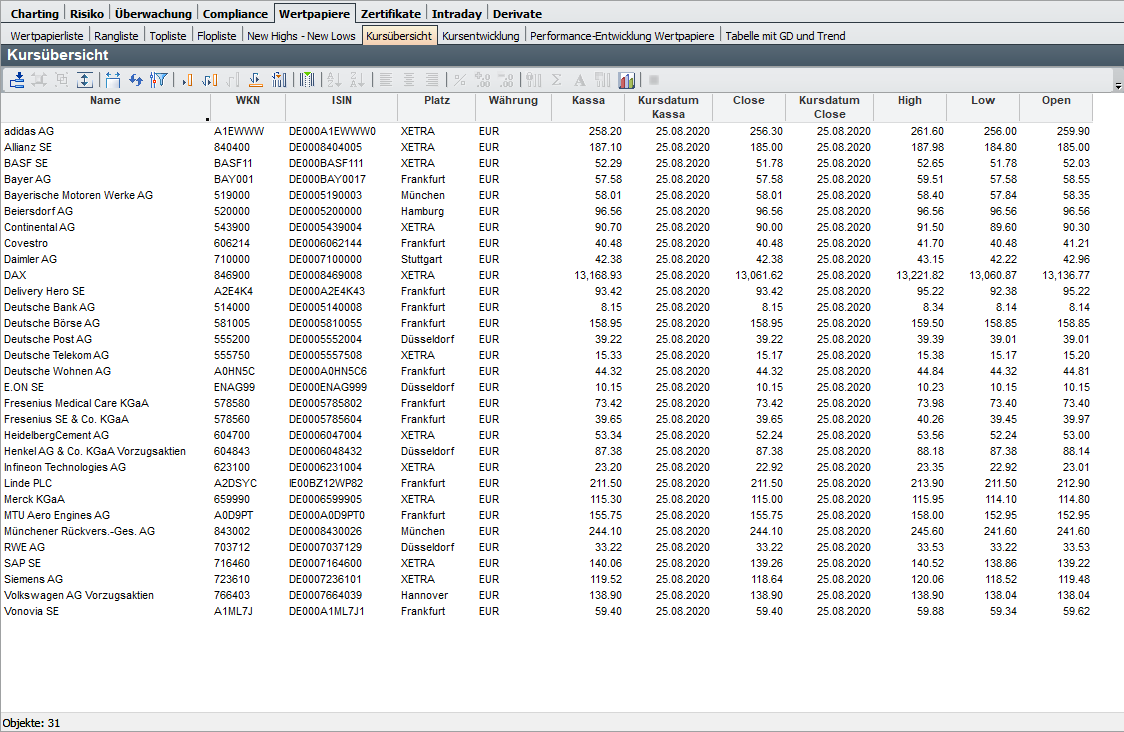Open the New Highs - New Lows sub-tab
This screenshot has width=1124, height=732.
tap(301, 36)
